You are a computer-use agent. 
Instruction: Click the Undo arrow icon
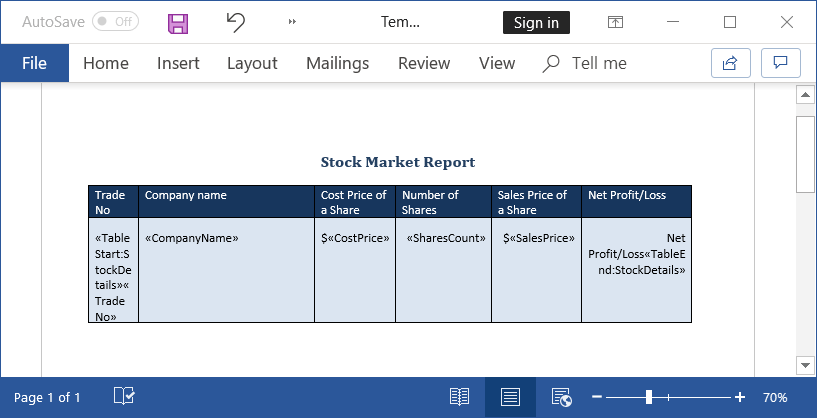[x=235, y=22]
